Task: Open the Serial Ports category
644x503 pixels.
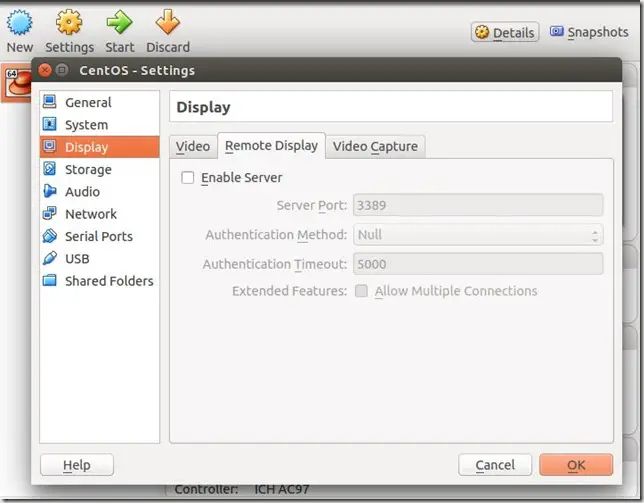Action: (x=98, y=236)
